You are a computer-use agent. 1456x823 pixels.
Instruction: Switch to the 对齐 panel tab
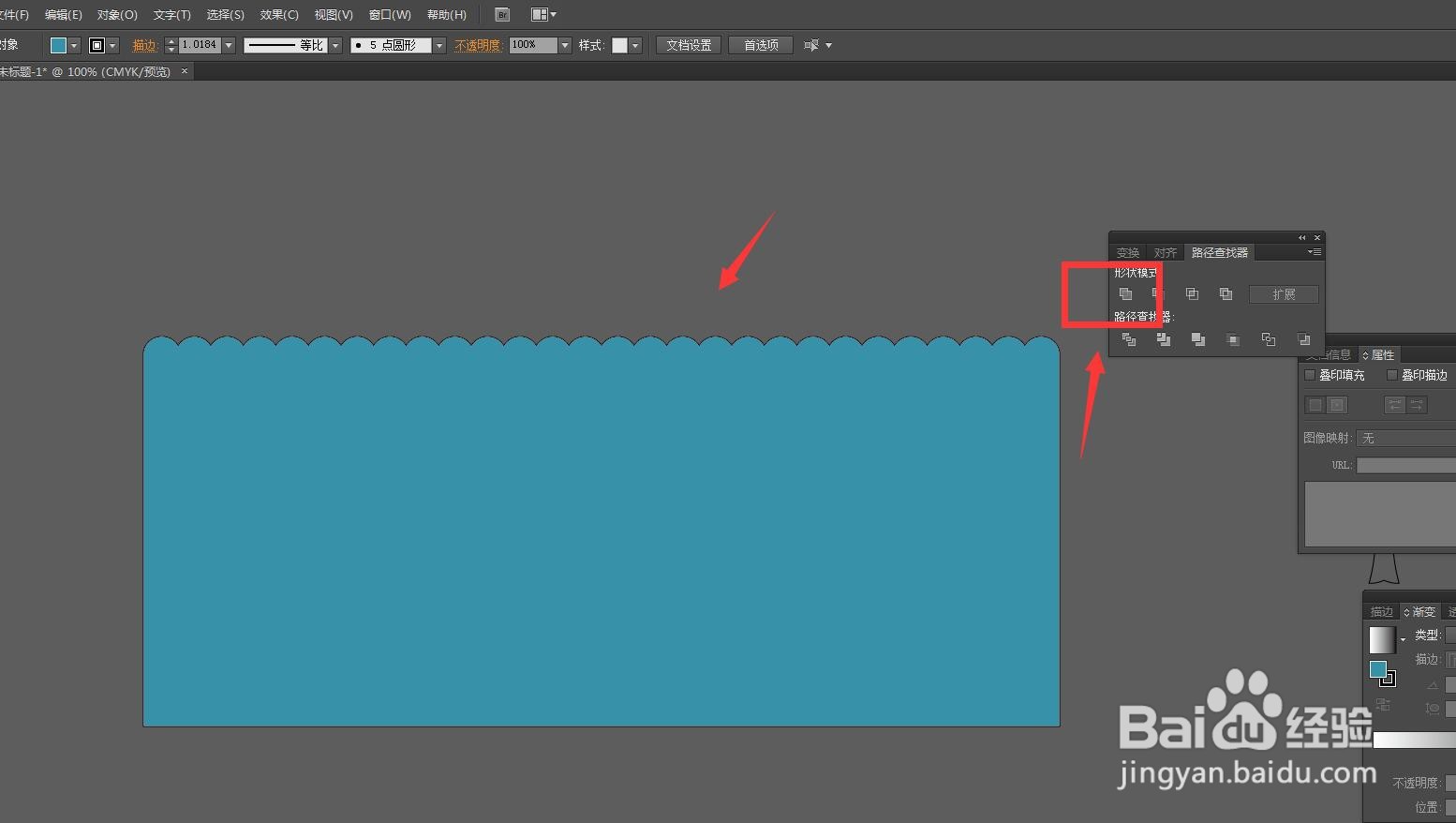click(1166, 253)
